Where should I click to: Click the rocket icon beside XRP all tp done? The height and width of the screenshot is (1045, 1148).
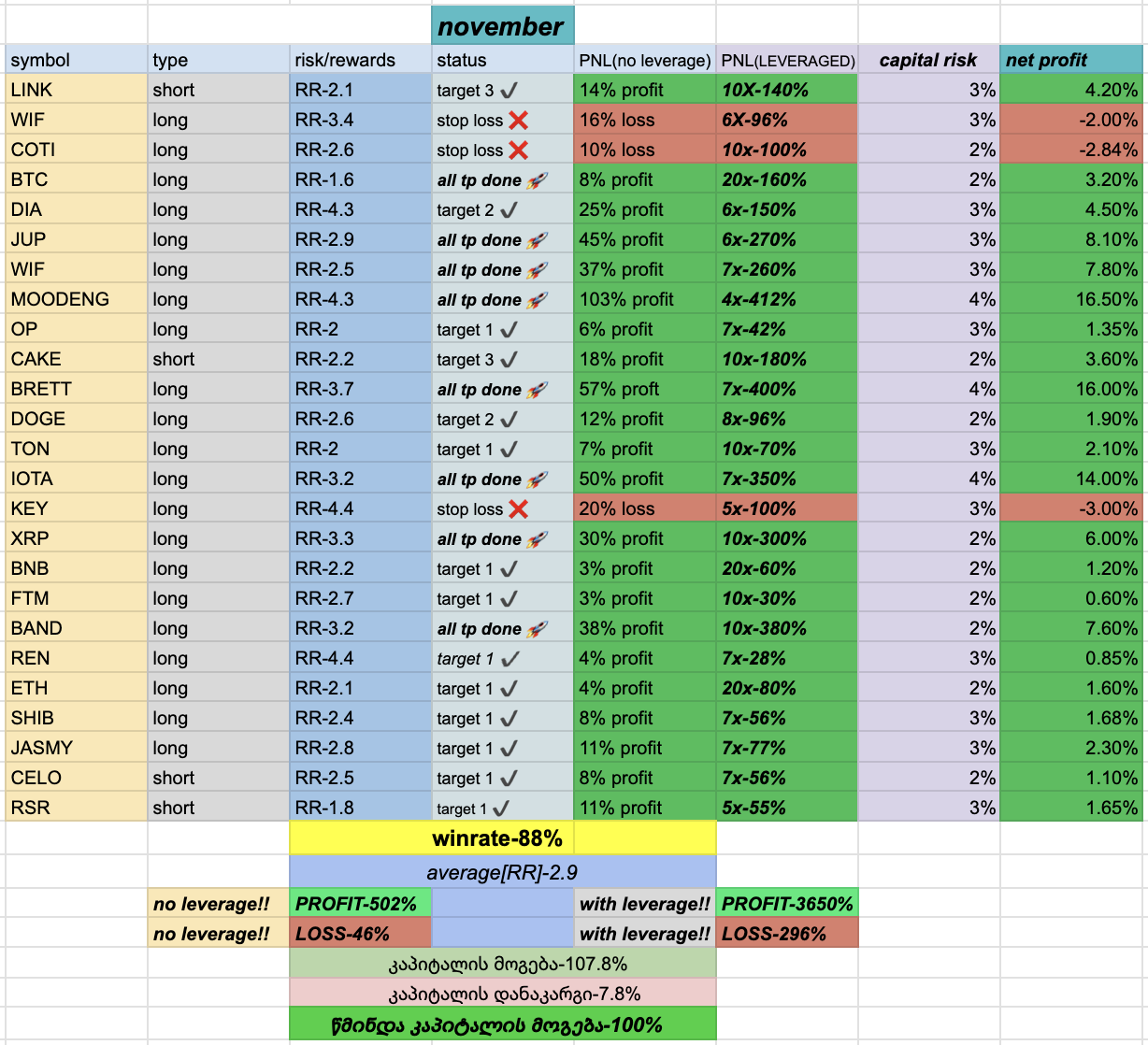click(537, 539)
